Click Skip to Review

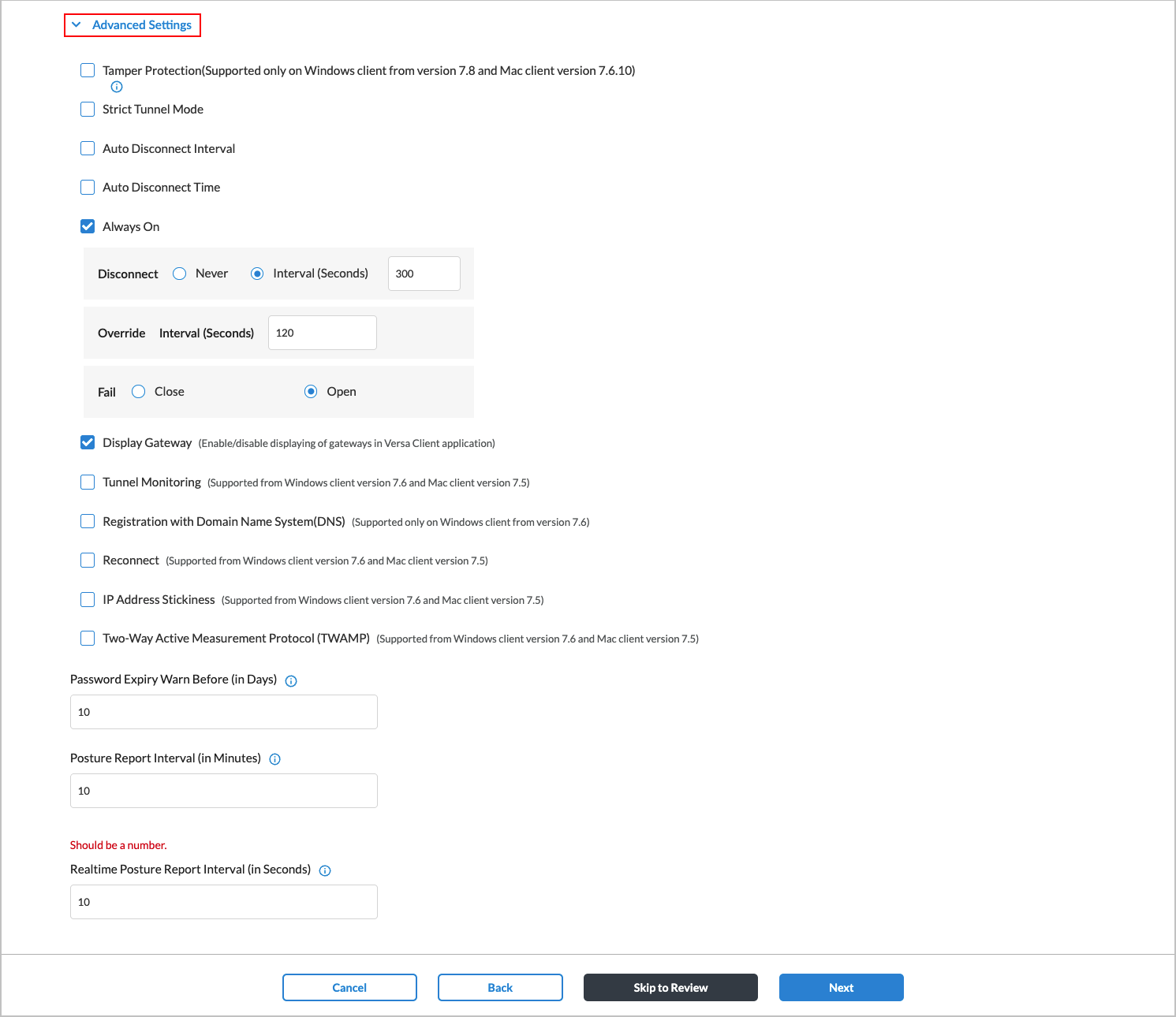click(670, 987)
